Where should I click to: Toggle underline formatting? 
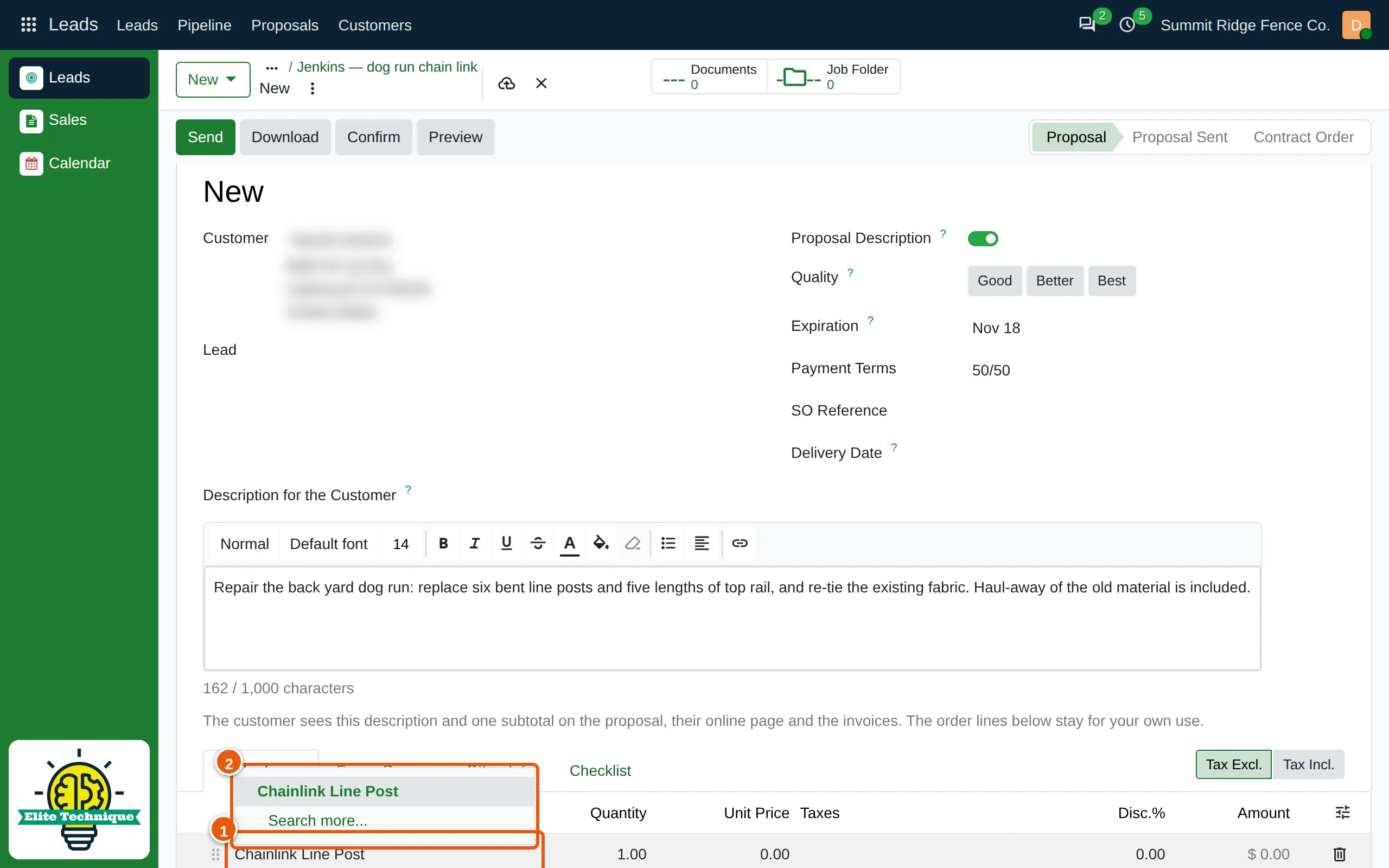point(506,543)
